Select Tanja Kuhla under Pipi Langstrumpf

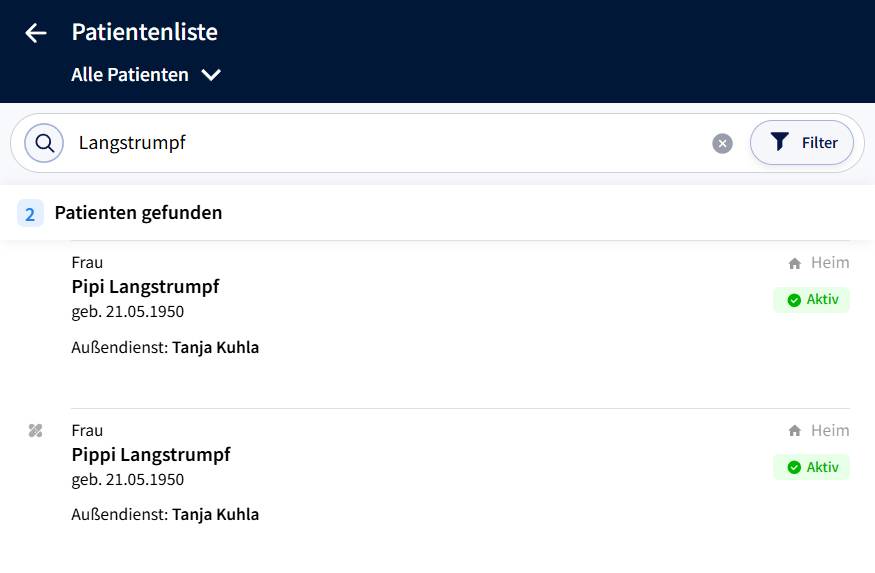point(215,348)
